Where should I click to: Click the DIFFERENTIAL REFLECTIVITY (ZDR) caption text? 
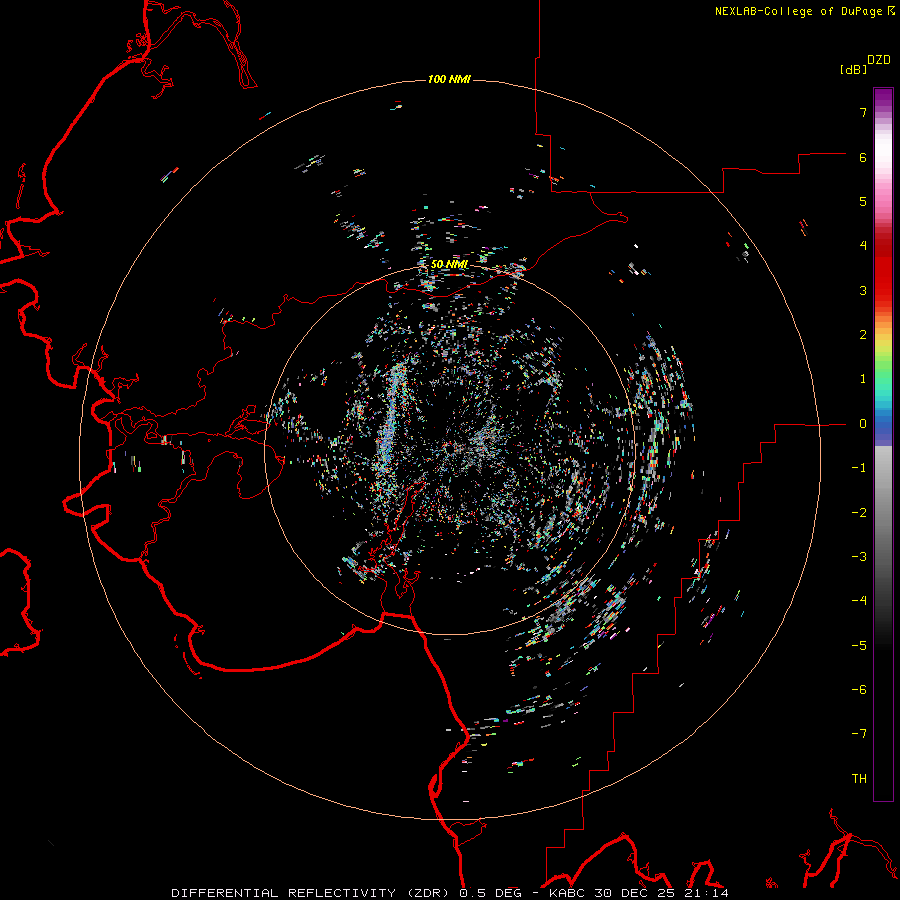(x=312, y=893)
